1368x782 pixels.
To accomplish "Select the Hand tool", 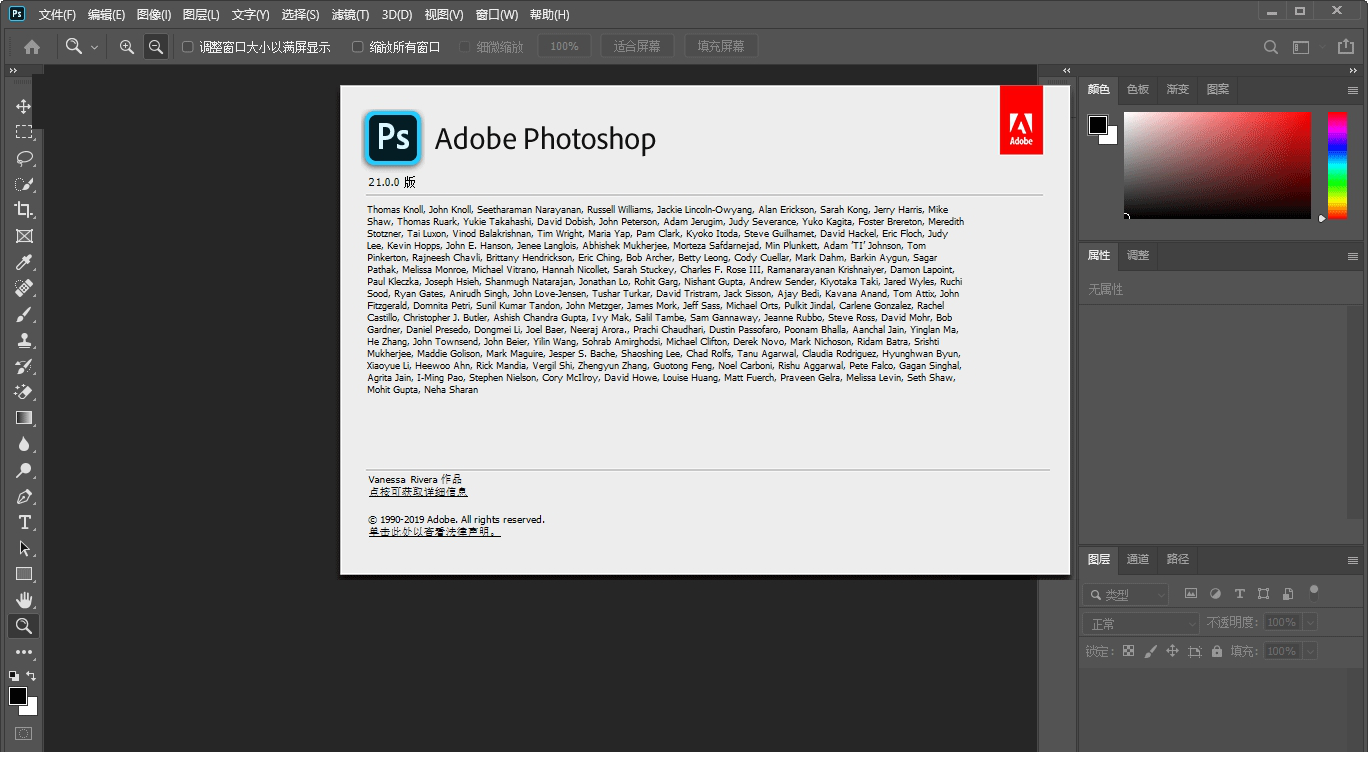I will (x=25, y=599).
